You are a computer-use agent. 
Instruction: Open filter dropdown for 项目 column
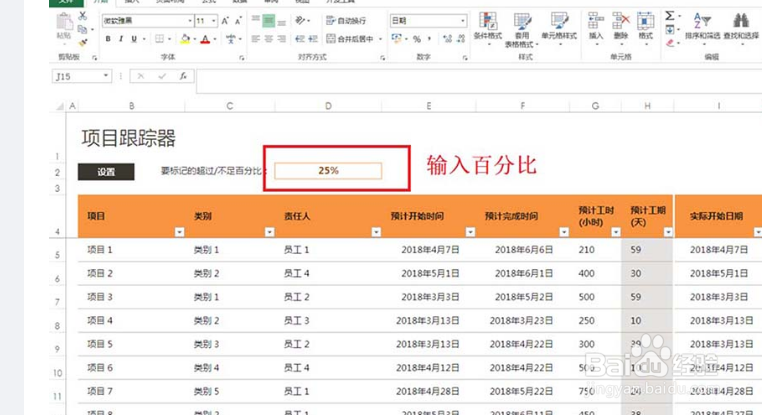point(179,232)
